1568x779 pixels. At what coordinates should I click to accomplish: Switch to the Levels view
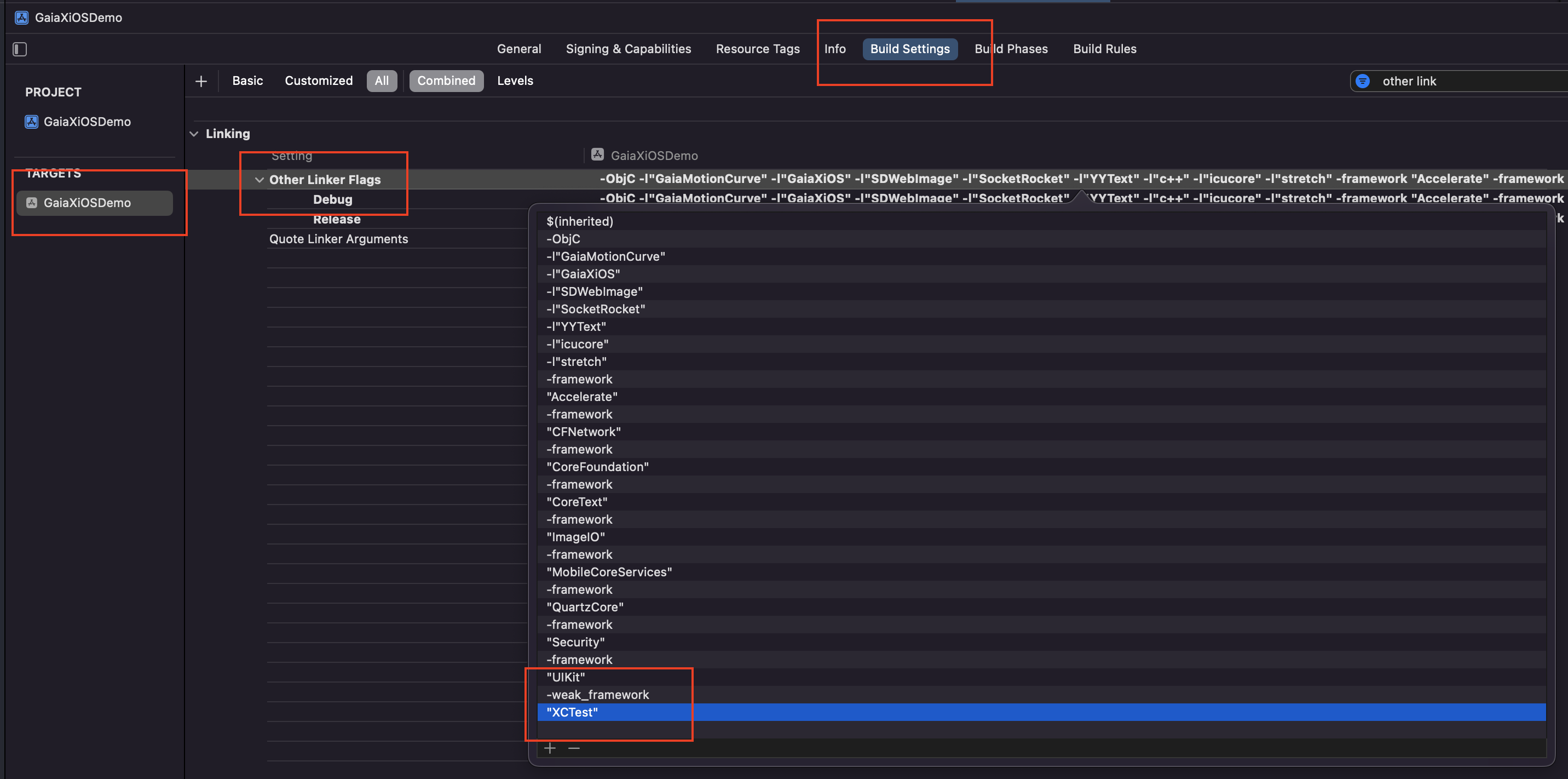tap(514, 81)
